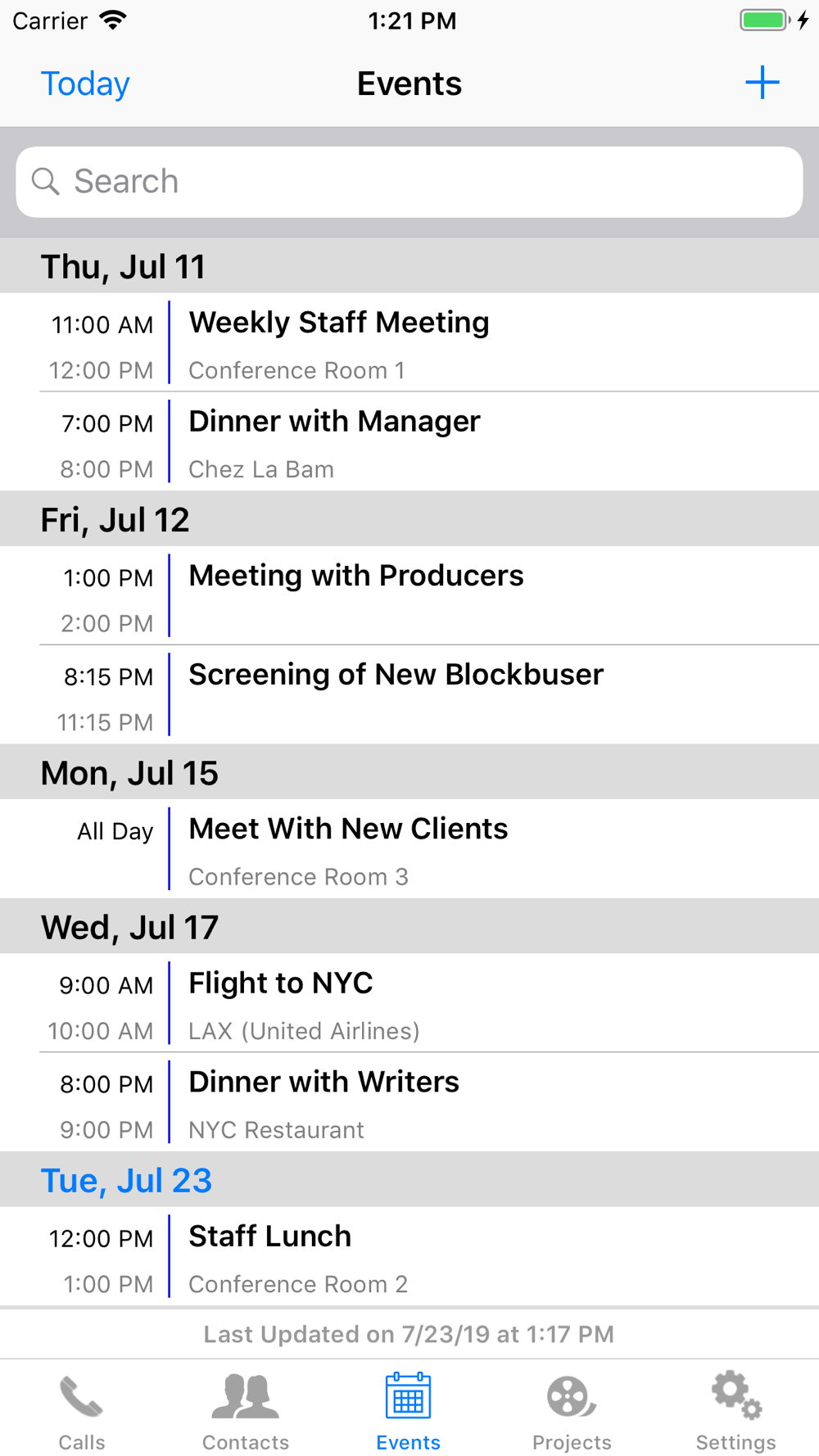Tap the Wi-Fi icon in status bar

[113, 20]
